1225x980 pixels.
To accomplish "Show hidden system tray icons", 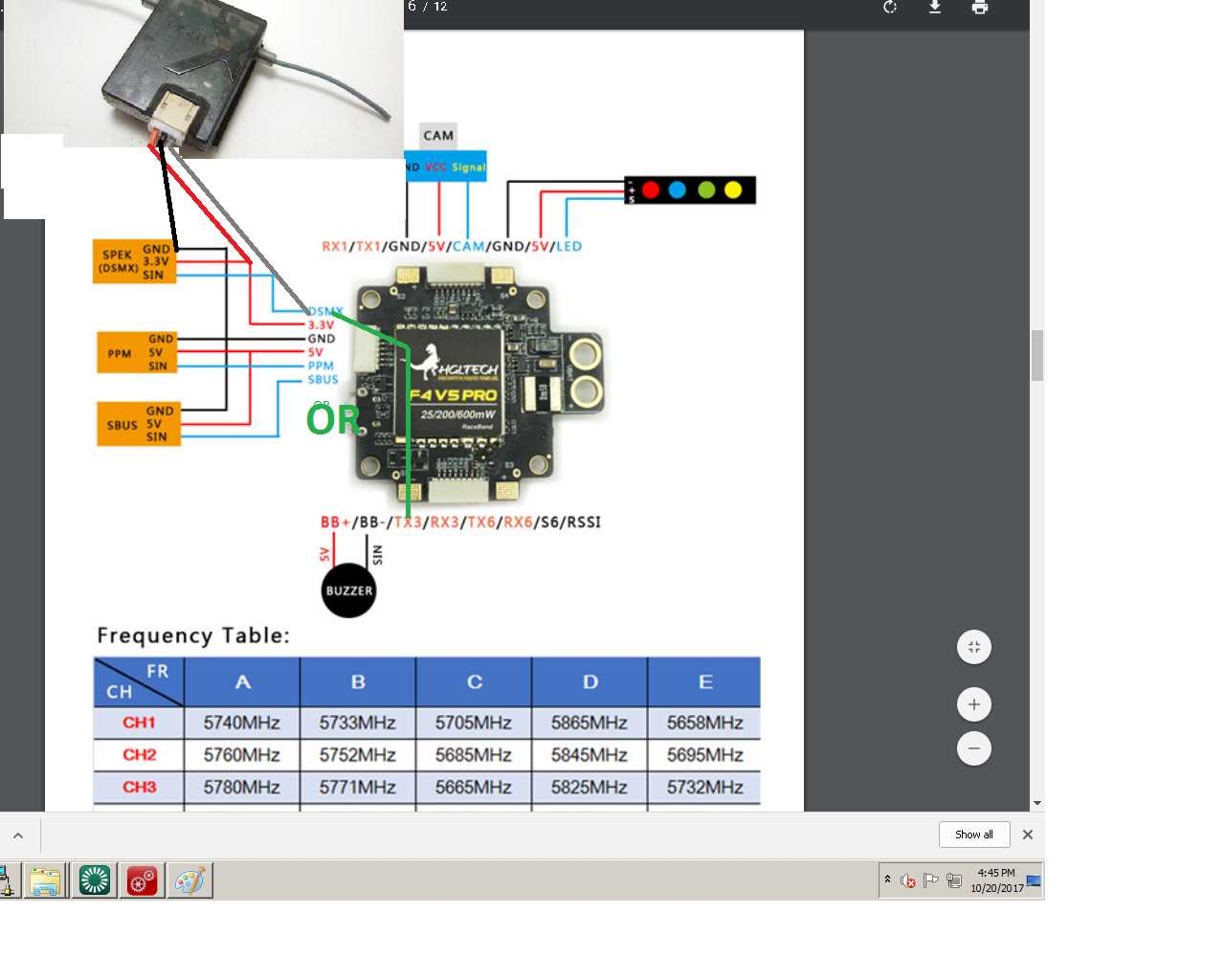I will 887,880.
